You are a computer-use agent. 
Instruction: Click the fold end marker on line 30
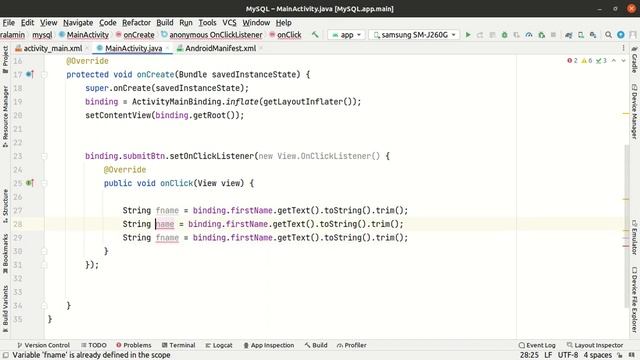44,251
